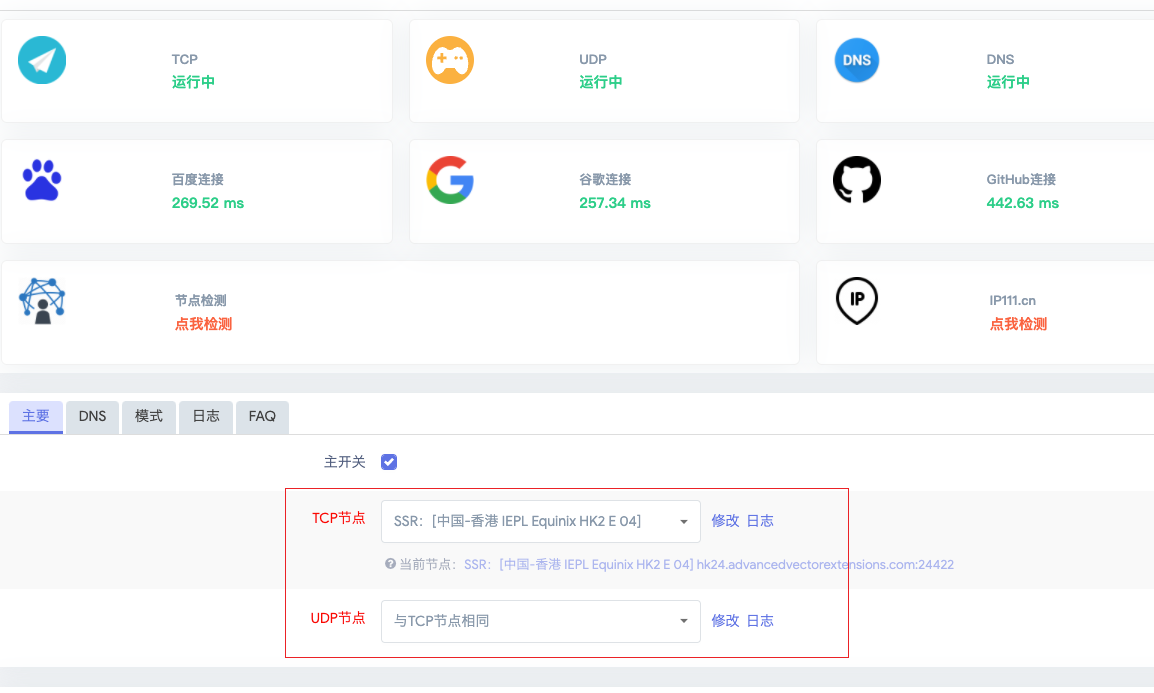Screen dimensions: 1154x693
Task: Open the TCP节点 dropdown
Action: point(541,522)
